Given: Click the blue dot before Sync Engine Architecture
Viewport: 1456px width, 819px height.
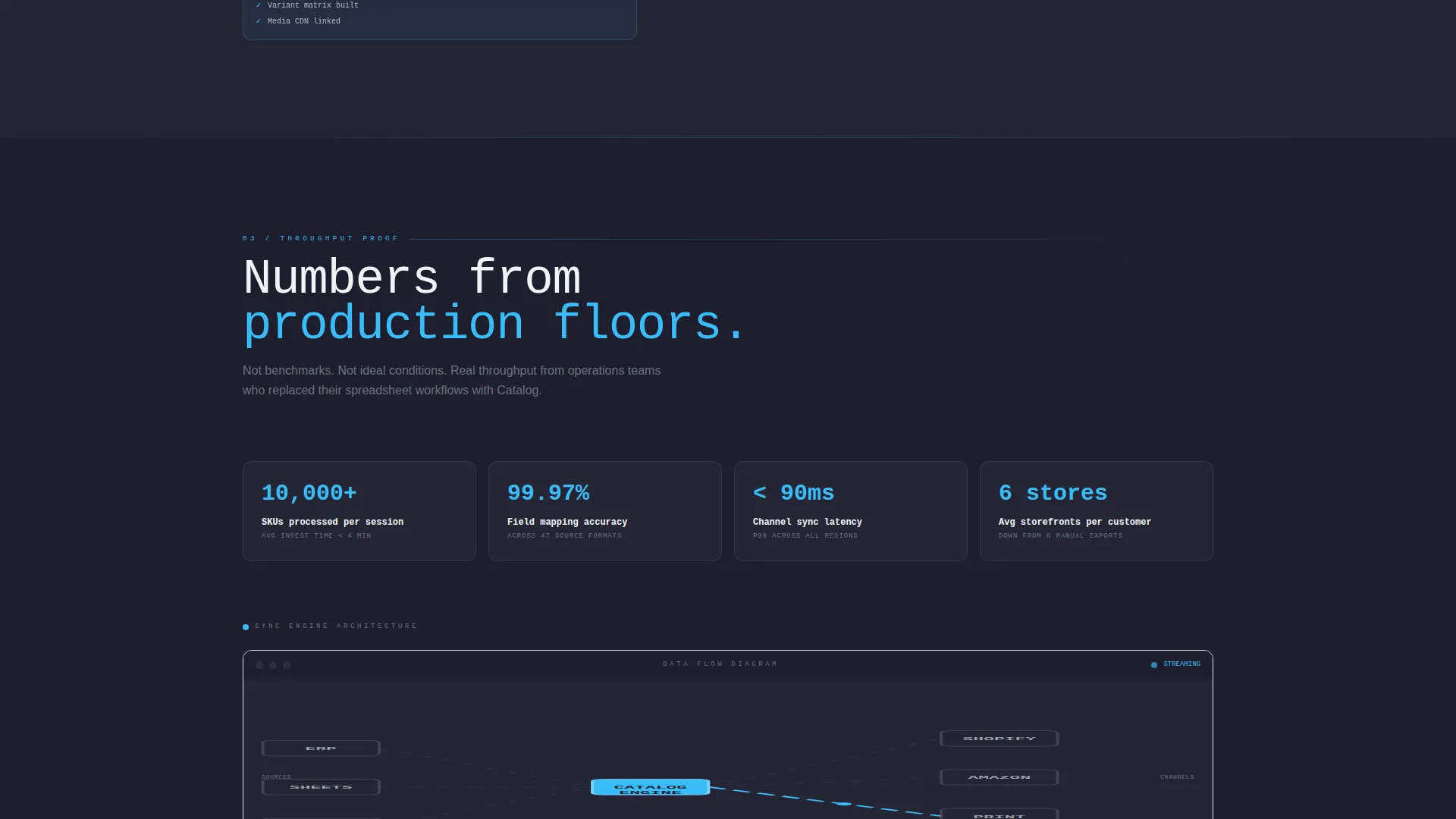Looking at the screenshot, I should pos(246,627).
